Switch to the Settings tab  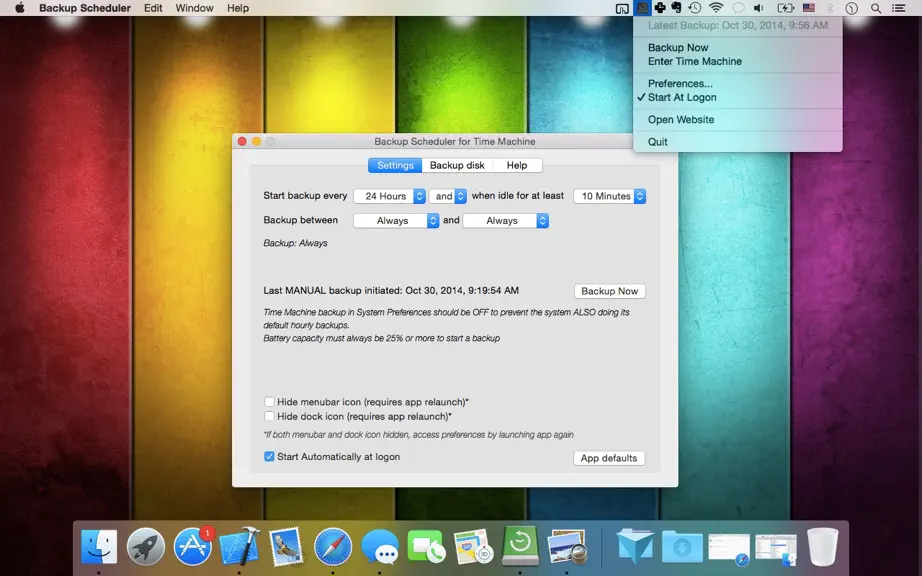pos(395,165)
